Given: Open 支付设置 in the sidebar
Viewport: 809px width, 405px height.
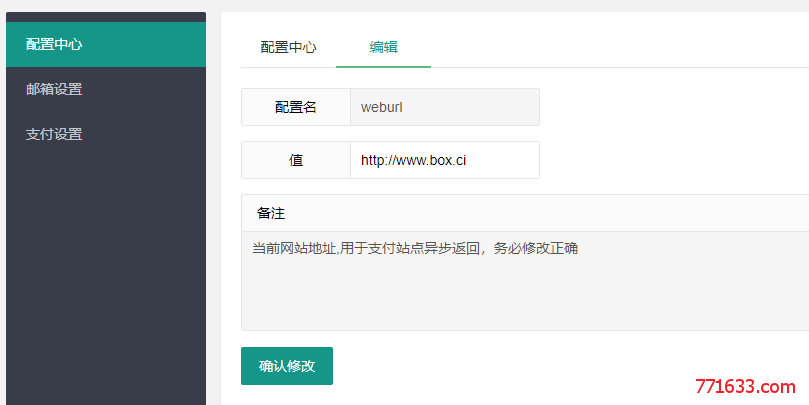Looking at the screenshot, I should [106, 134].
